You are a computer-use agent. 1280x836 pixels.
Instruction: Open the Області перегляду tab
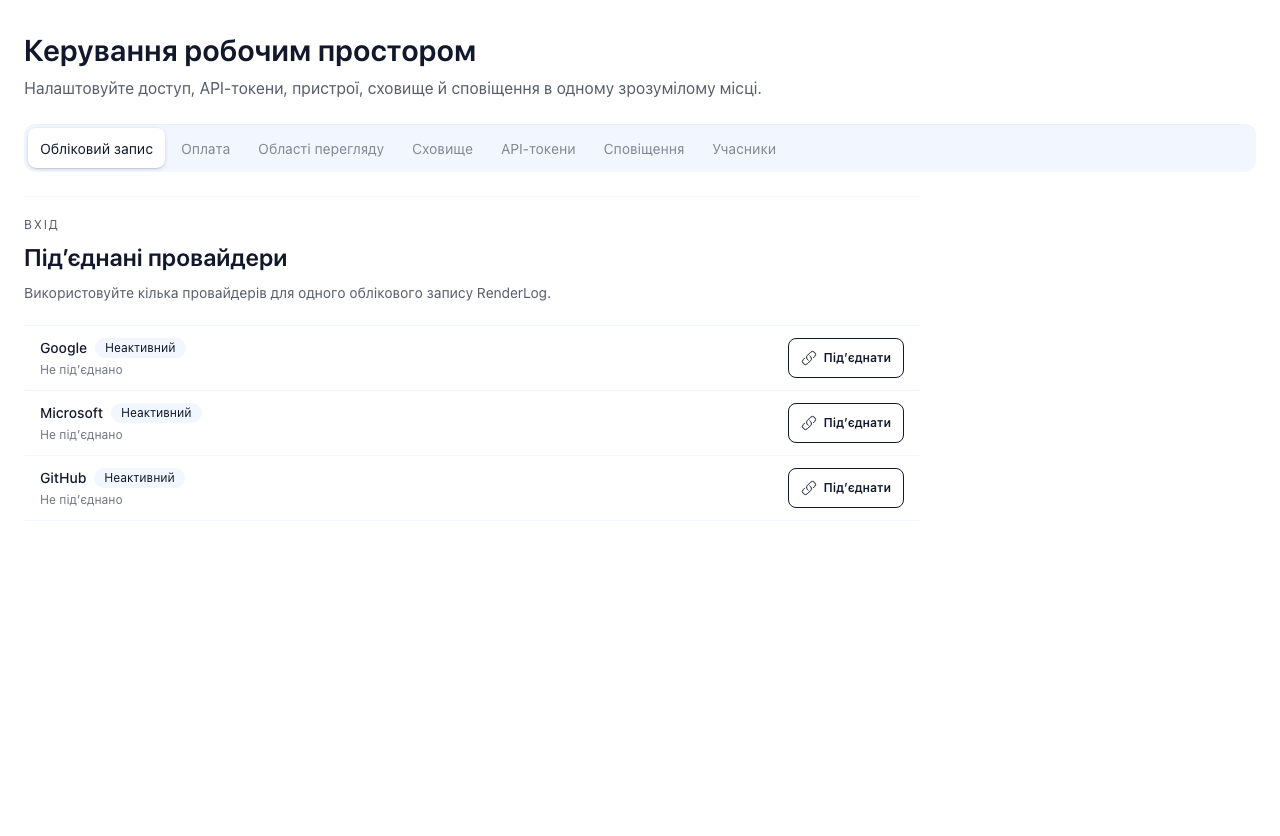(321, 149)
